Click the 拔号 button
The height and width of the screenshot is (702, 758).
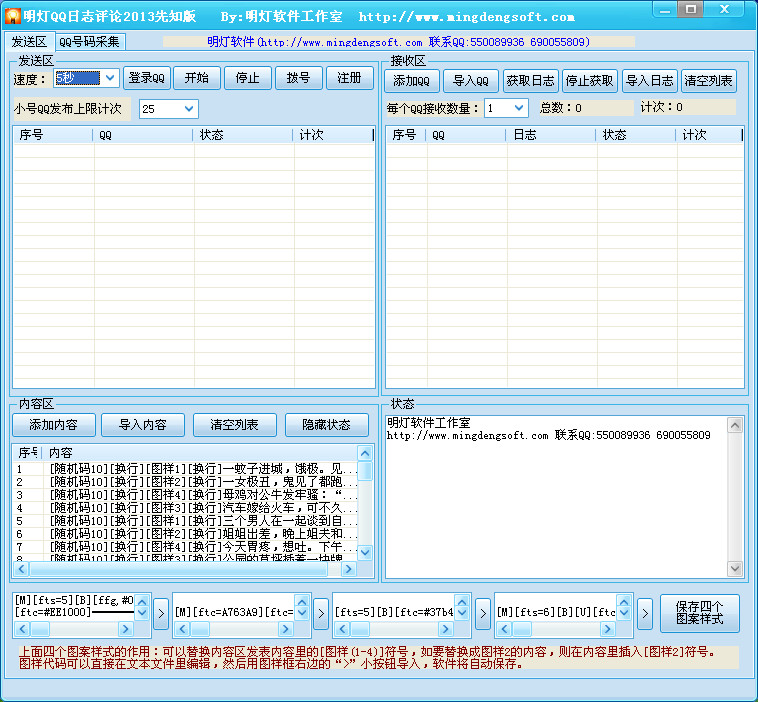(298, 78)
